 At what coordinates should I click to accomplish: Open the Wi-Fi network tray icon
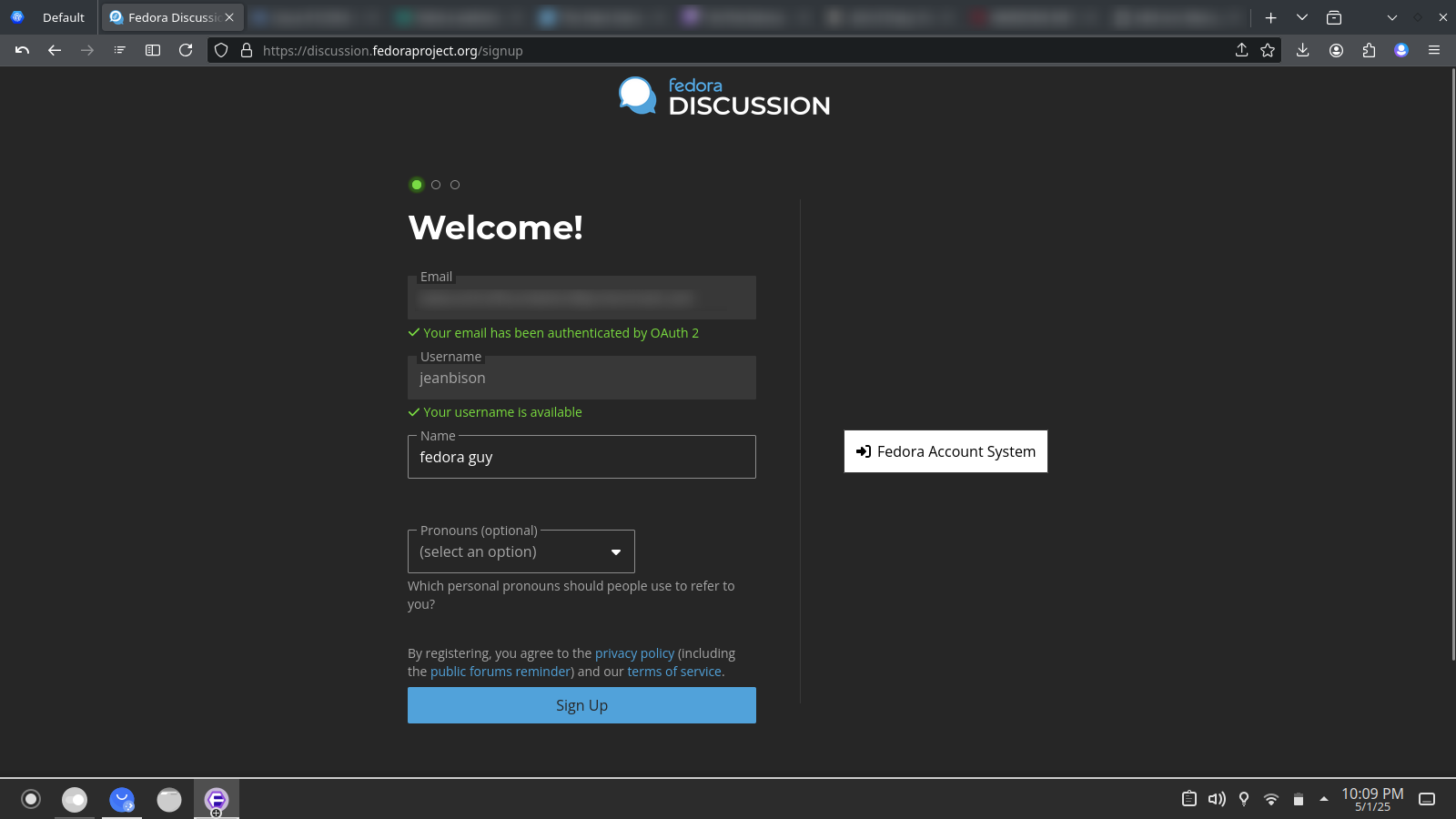coord(1271,799)
